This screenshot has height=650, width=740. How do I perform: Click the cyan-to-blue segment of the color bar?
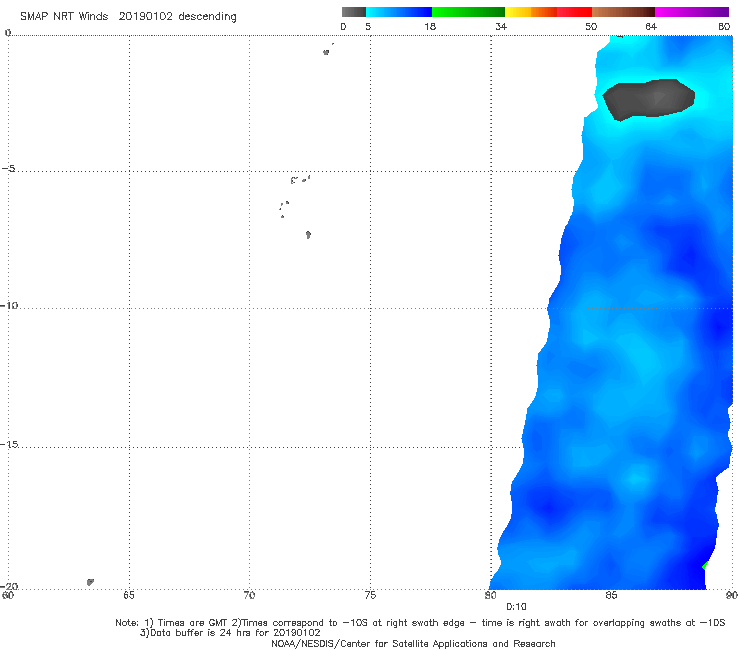pos(399,12)
